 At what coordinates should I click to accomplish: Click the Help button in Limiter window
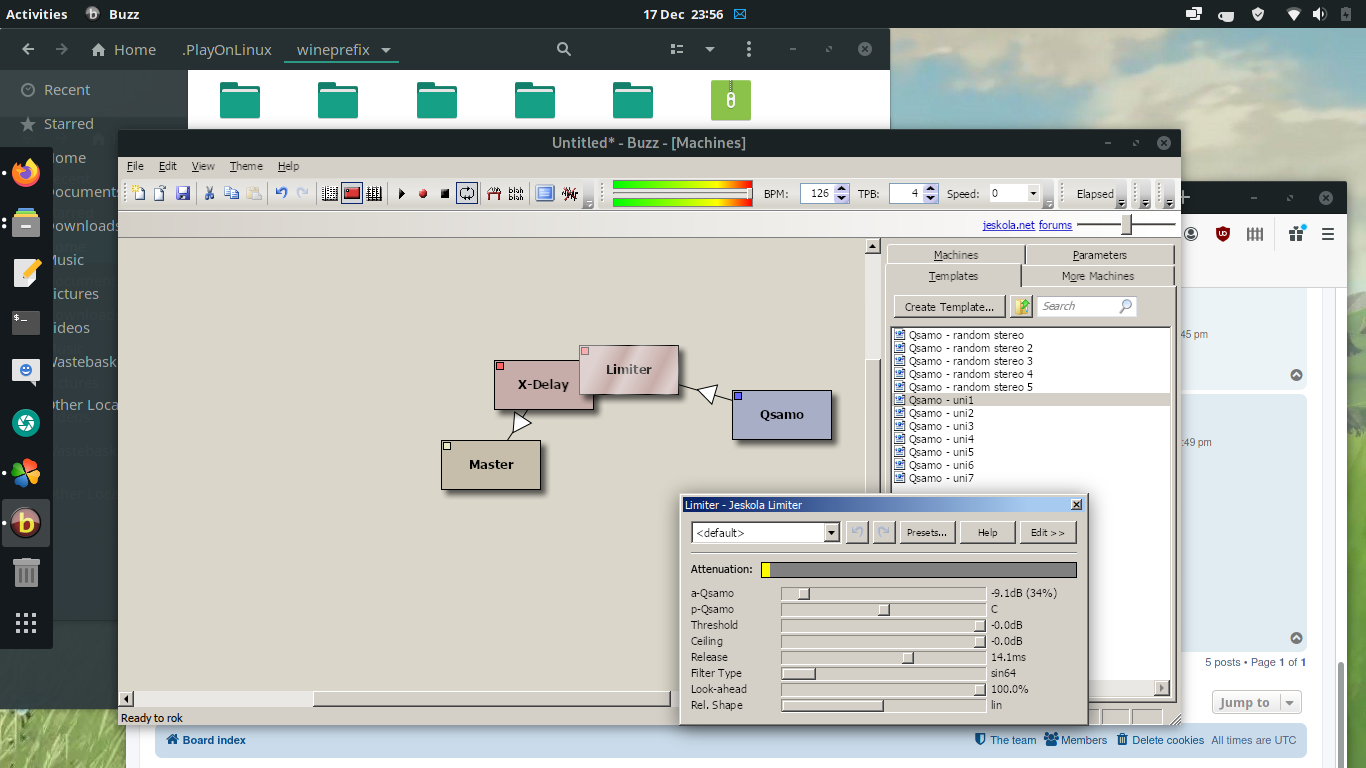click(x=988, y=533)
